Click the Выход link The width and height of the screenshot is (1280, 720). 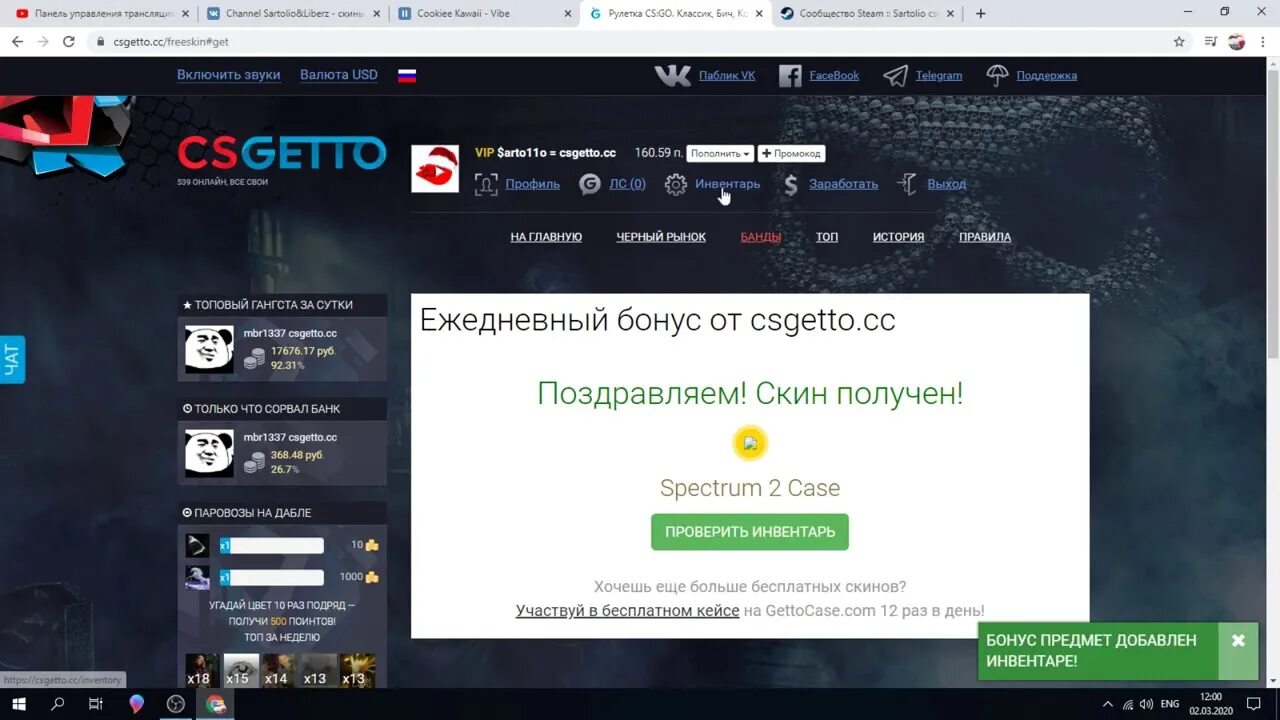947,184
